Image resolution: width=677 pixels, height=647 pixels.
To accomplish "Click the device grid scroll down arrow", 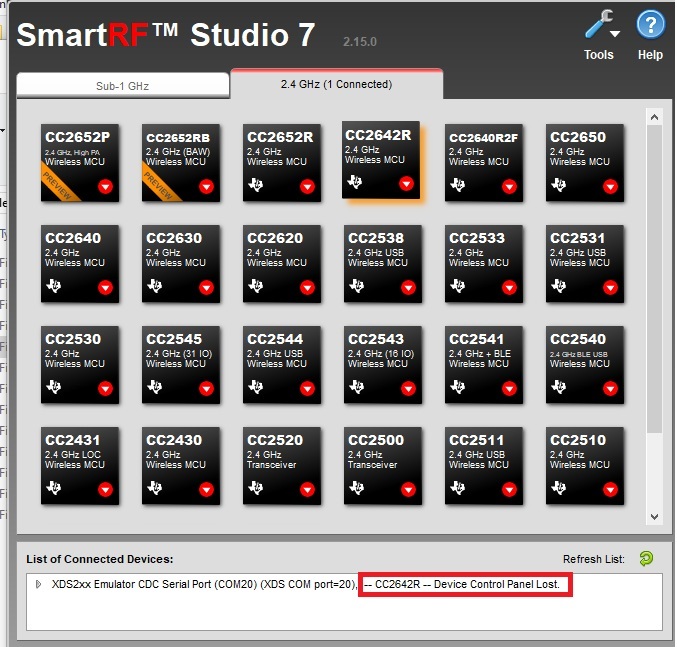I will [655, 517].
